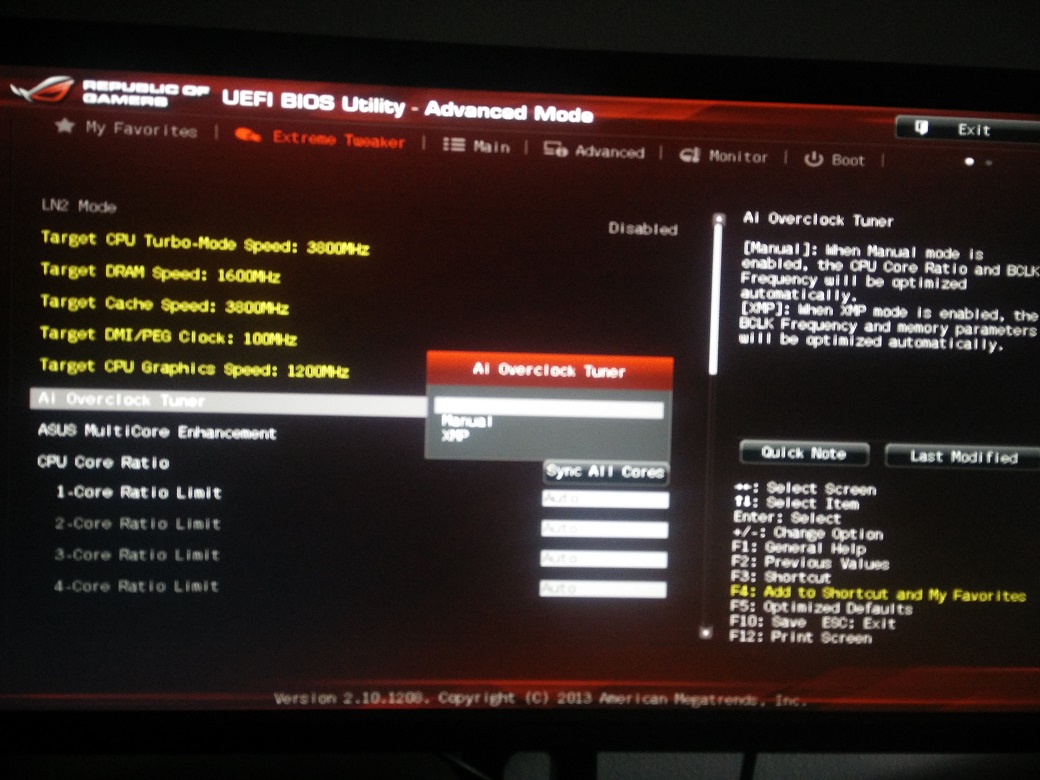Image resolution: width=1040 pixels, height=780 pixels.
Task: Click the scrollbar down arrow
Action: tap(706, 633)
